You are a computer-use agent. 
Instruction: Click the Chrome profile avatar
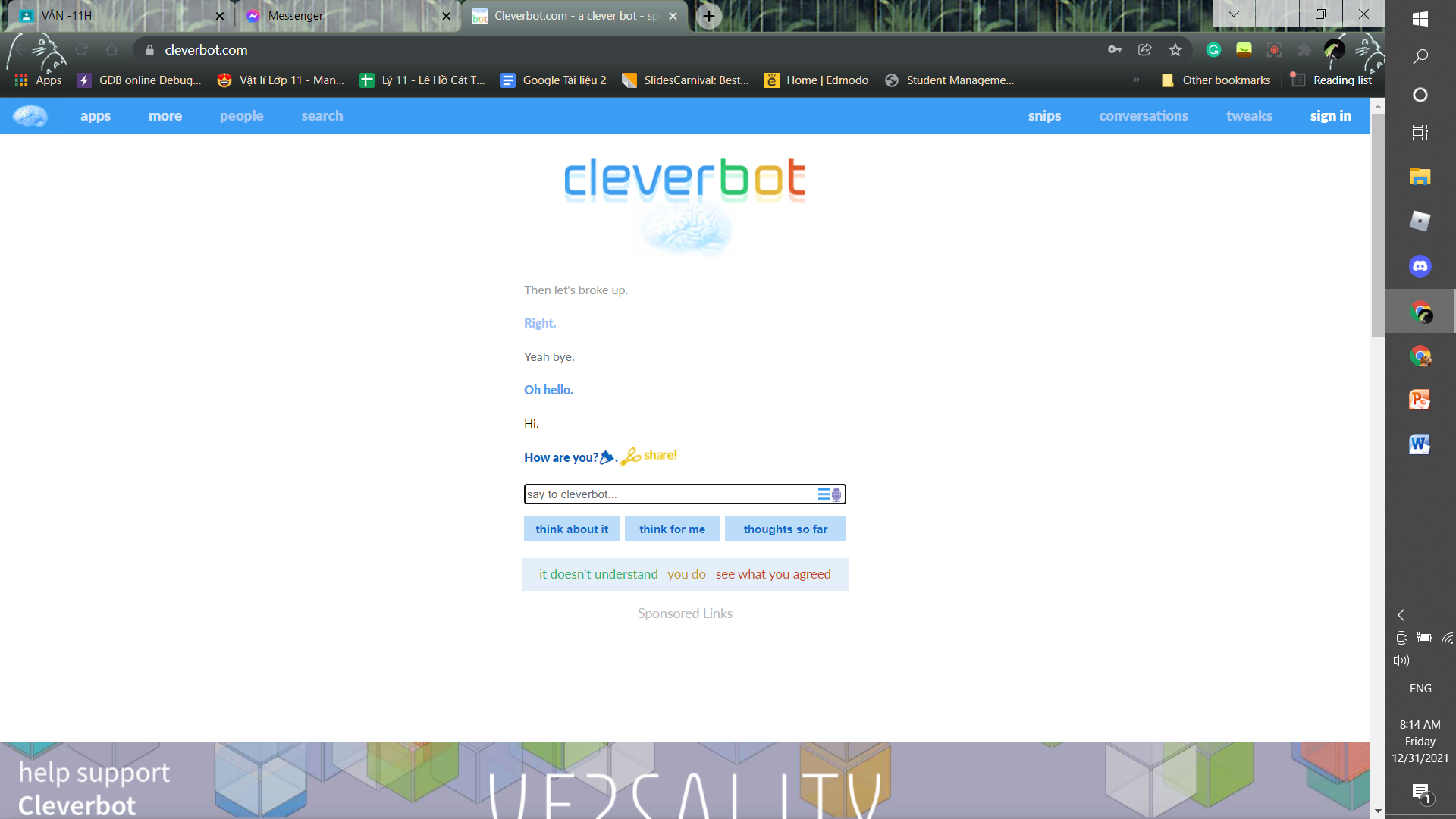point(1335,50)
